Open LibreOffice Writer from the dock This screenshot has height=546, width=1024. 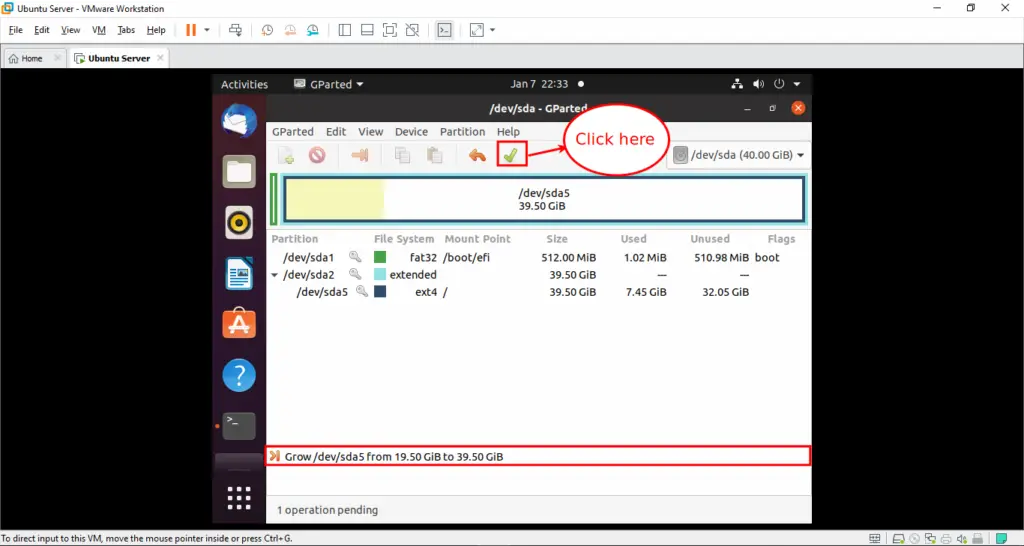pyautogui.click(x=239, y=274)
